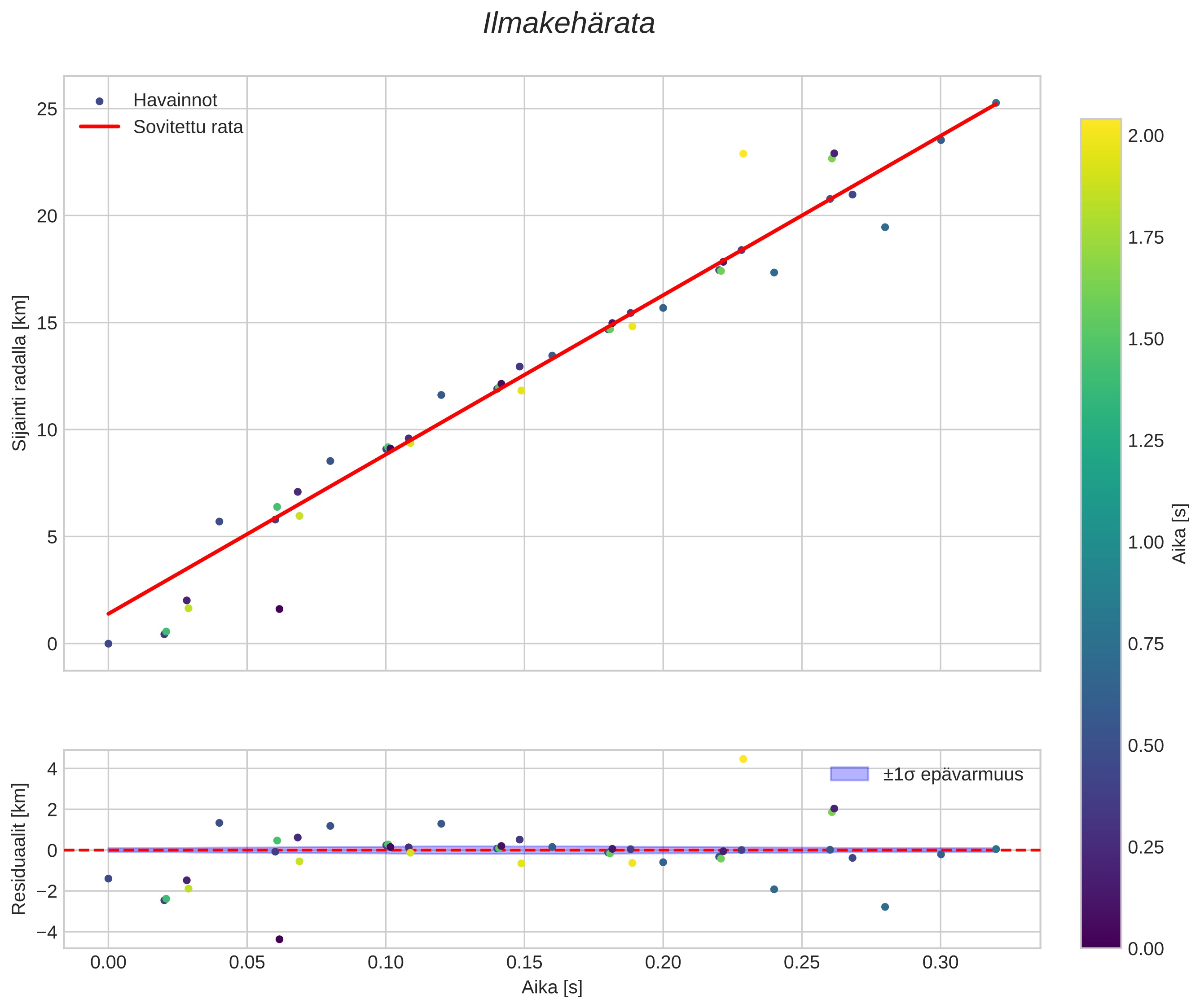Click the colorbar tick value 1.50

pyautogui.click(x=1145, y=339)
